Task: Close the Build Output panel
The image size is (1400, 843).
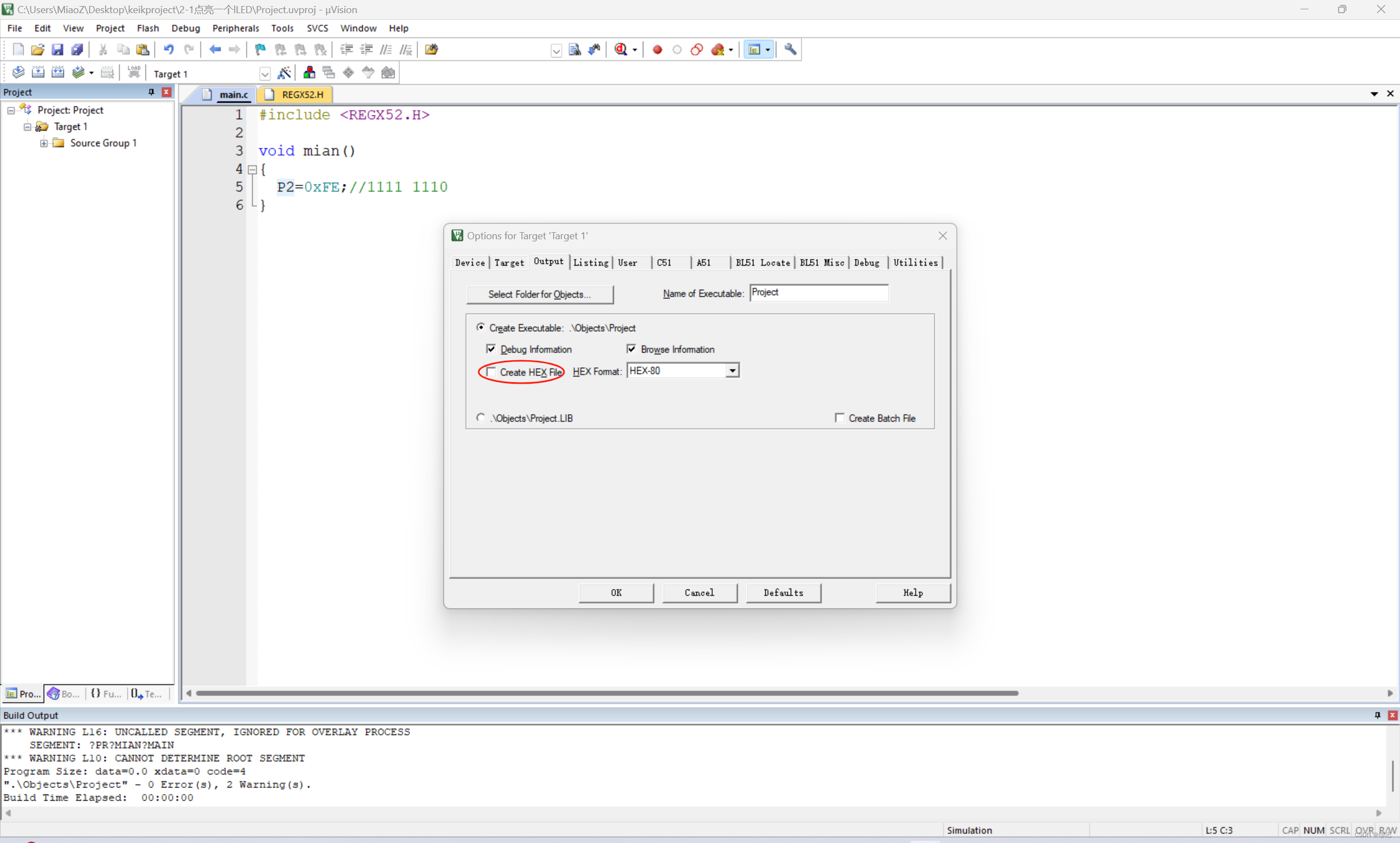Action: 1392,715
